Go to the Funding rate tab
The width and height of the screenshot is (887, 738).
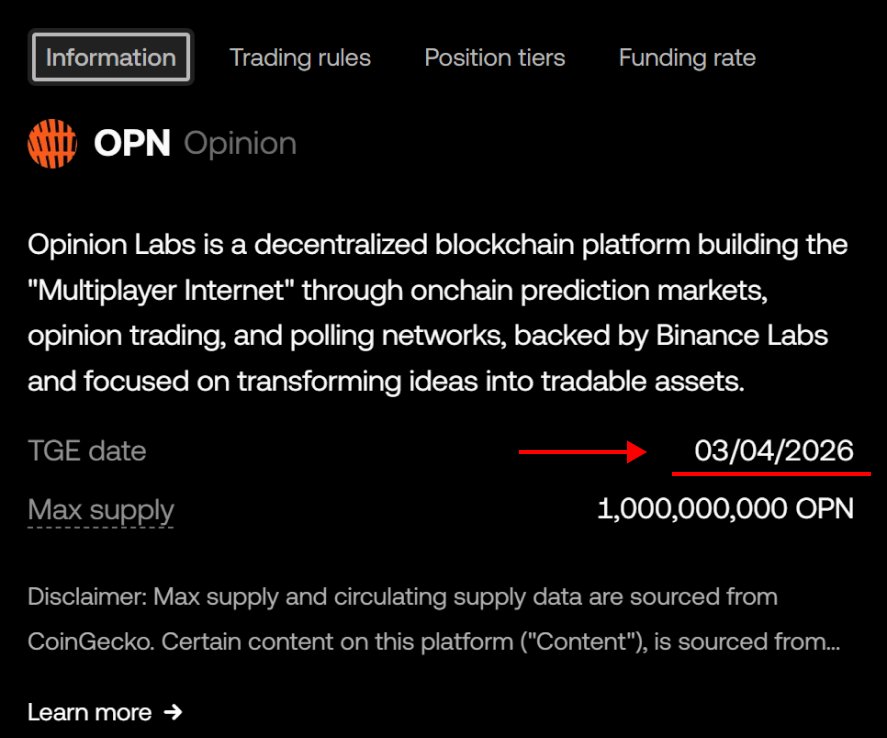coord(687,57)
